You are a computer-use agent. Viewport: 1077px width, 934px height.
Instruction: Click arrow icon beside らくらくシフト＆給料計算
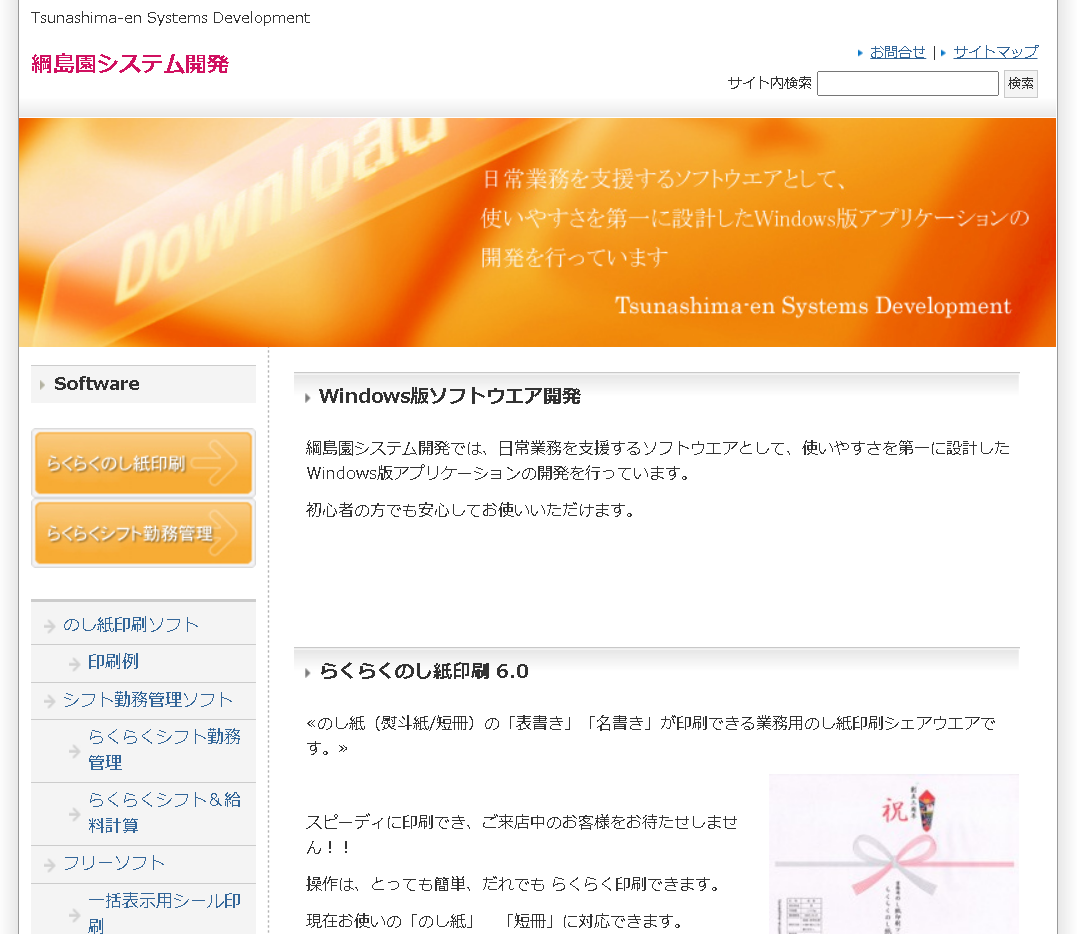pyautogui.click(x=74, y=814)
